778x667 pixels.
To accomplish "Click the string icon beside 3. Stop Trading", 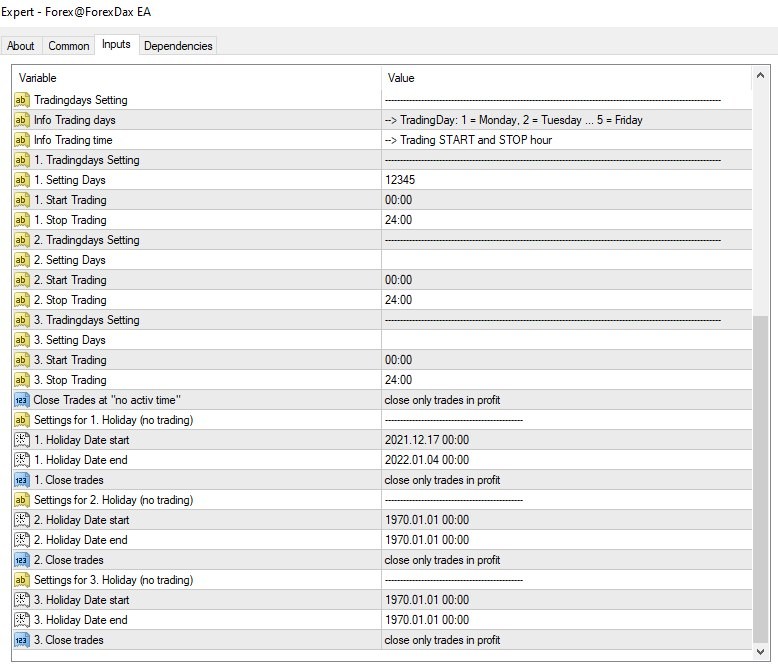I will click(21, 380).
